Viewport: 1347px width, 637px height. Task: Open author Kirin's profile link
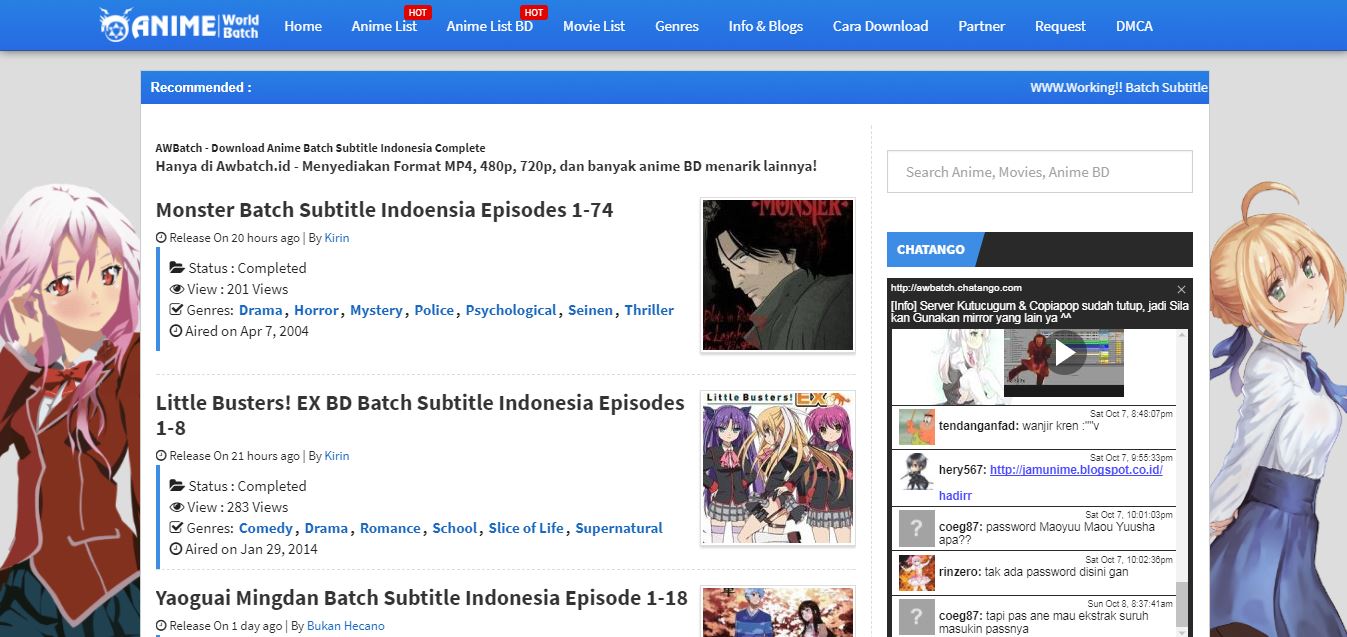click(336, 237)
